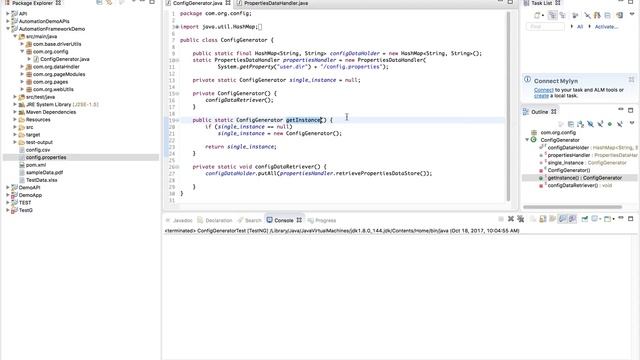The image size is (640, 360).
Task: Toggle Word Wrap in Console toolbar
Action: coord(553,219)
